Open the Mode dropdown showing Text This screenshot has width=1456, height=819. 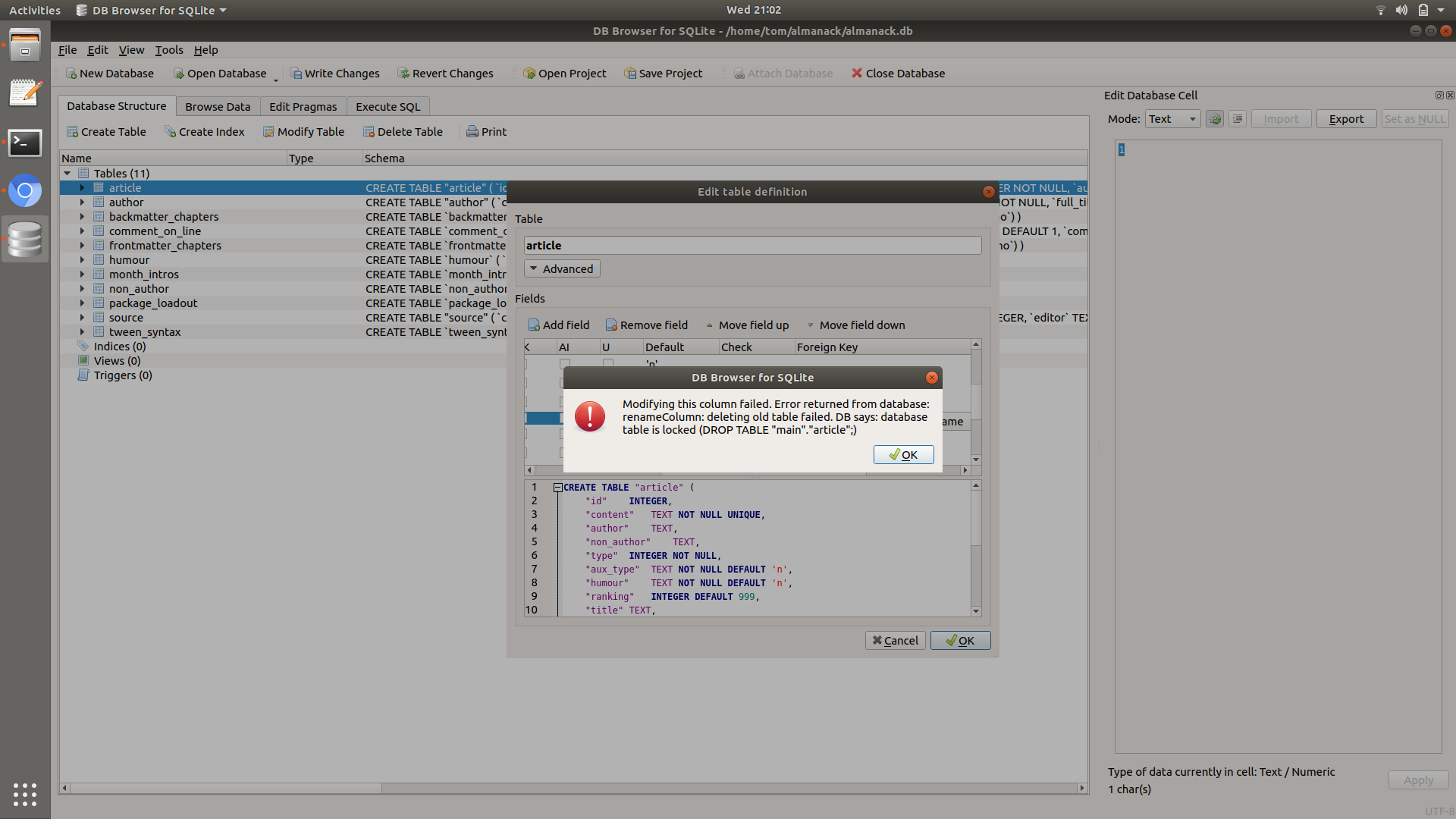point(1171,119)
